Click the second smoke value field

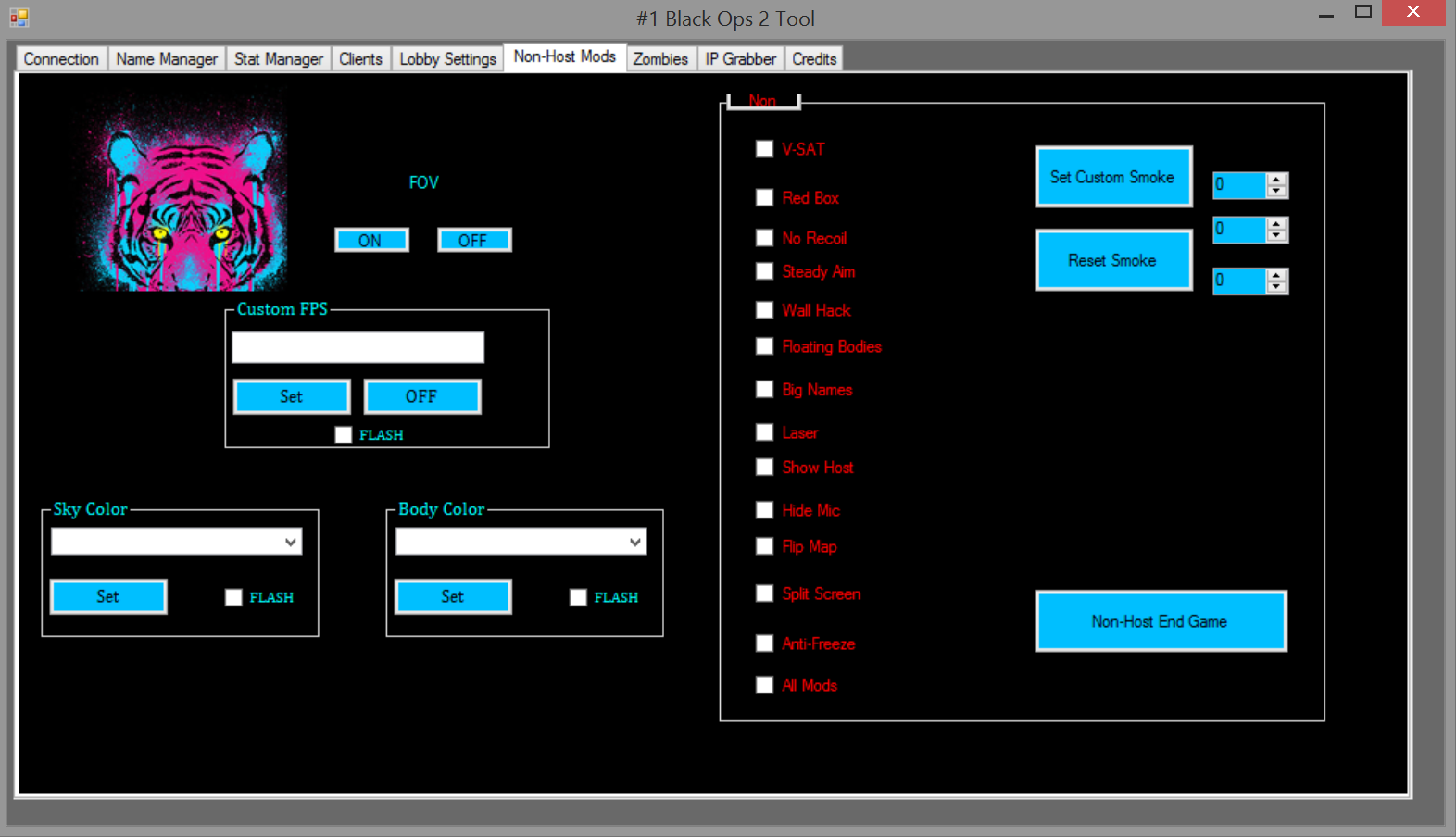point(1239,230)
